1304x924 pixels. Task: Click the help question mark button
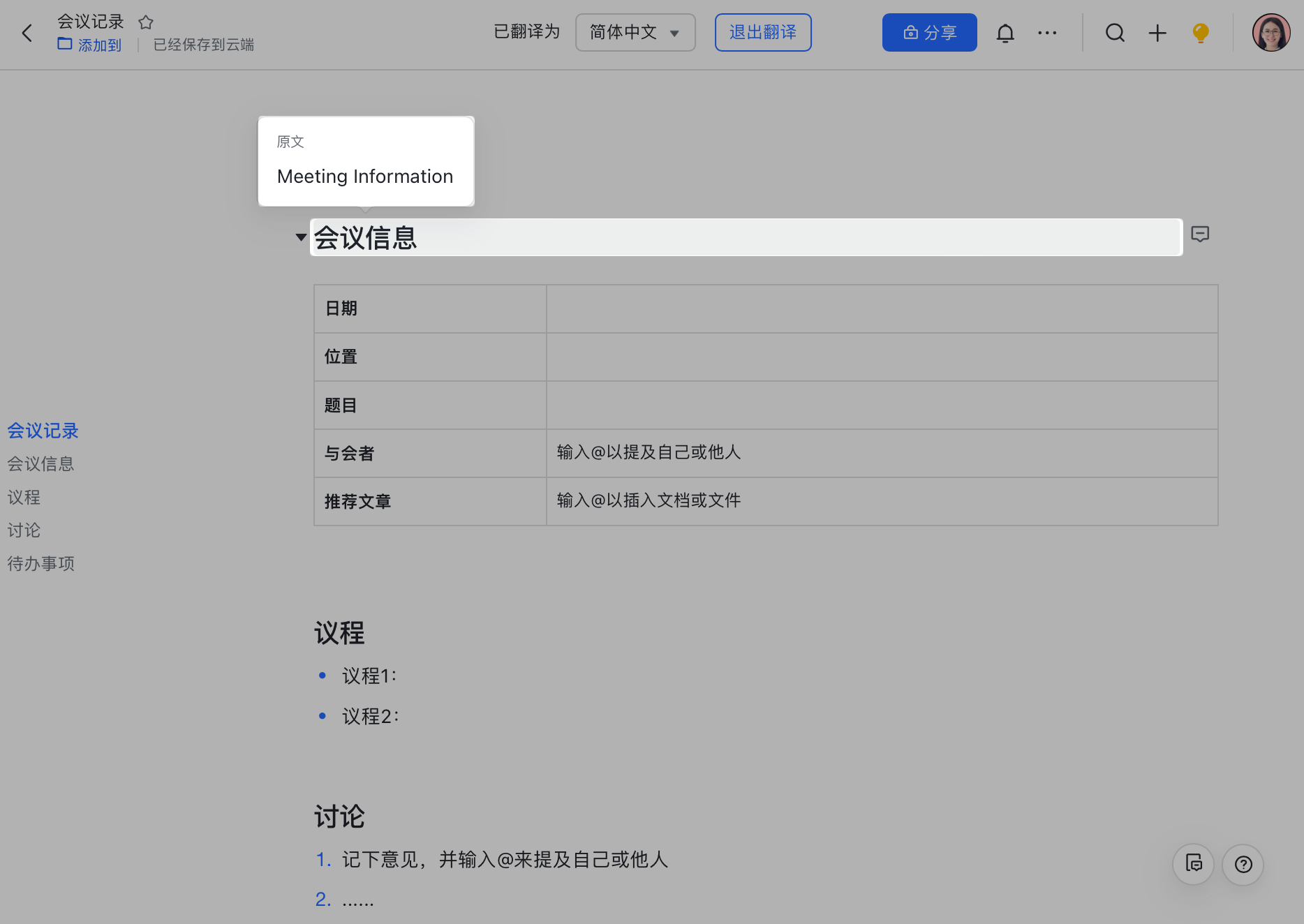click(1243, 865)
